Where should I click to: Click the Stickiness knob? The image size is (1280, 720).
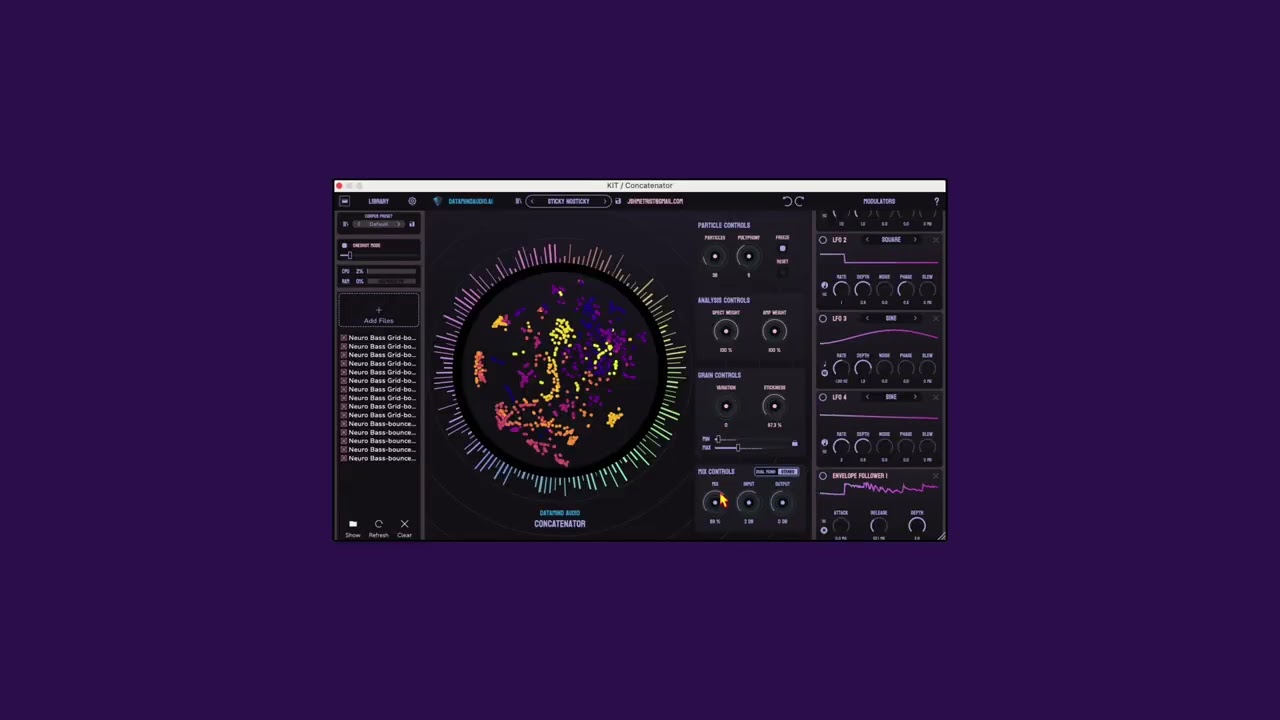point(774,406)
